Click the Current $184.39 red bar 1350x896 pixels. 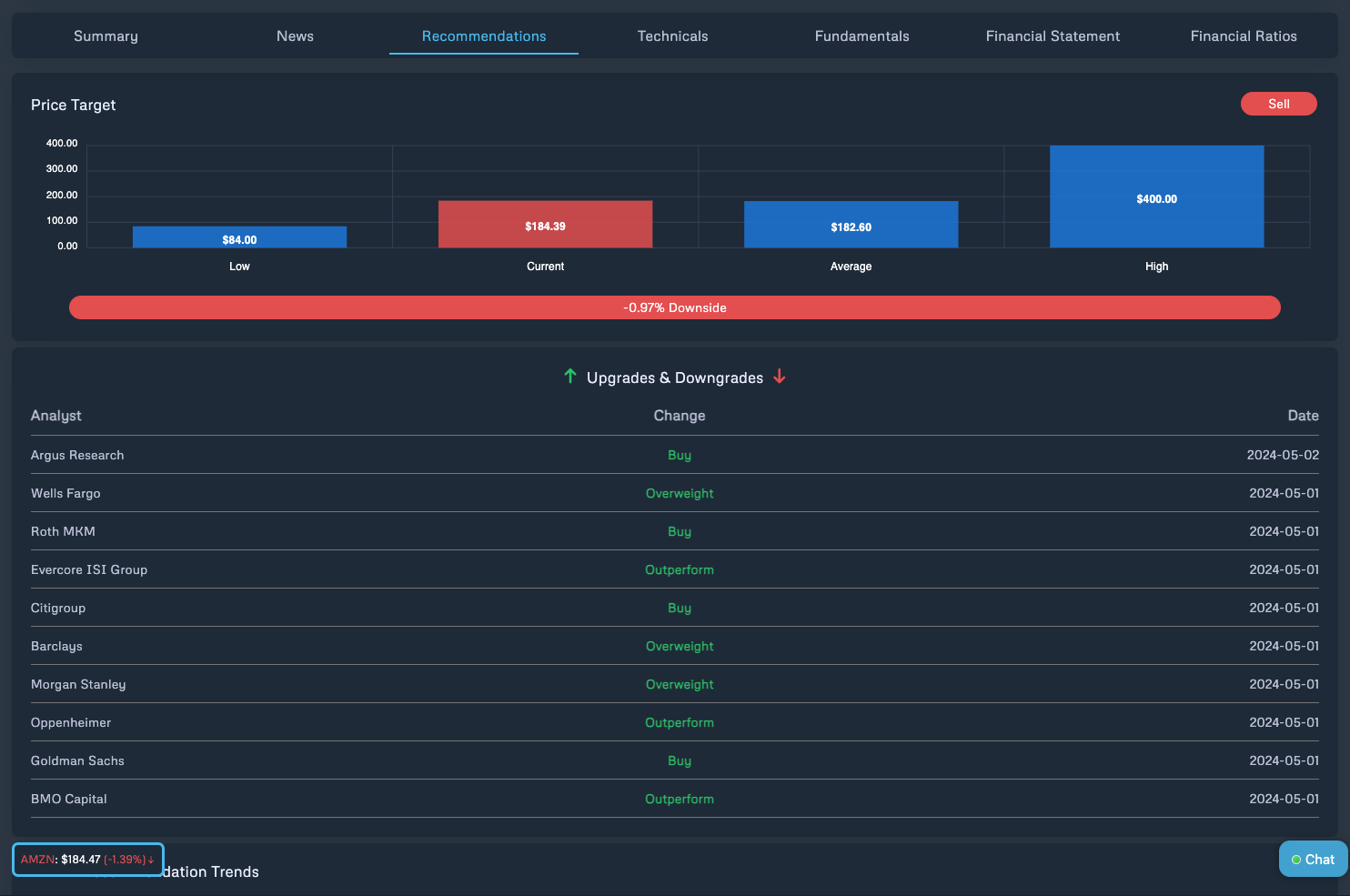(x=545, y=224)
